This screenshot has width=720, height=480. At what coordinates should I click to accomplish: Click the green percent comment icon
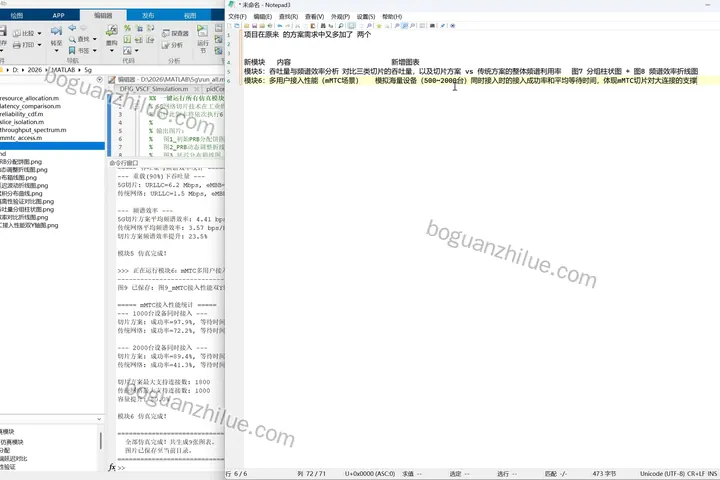(127, 28)
